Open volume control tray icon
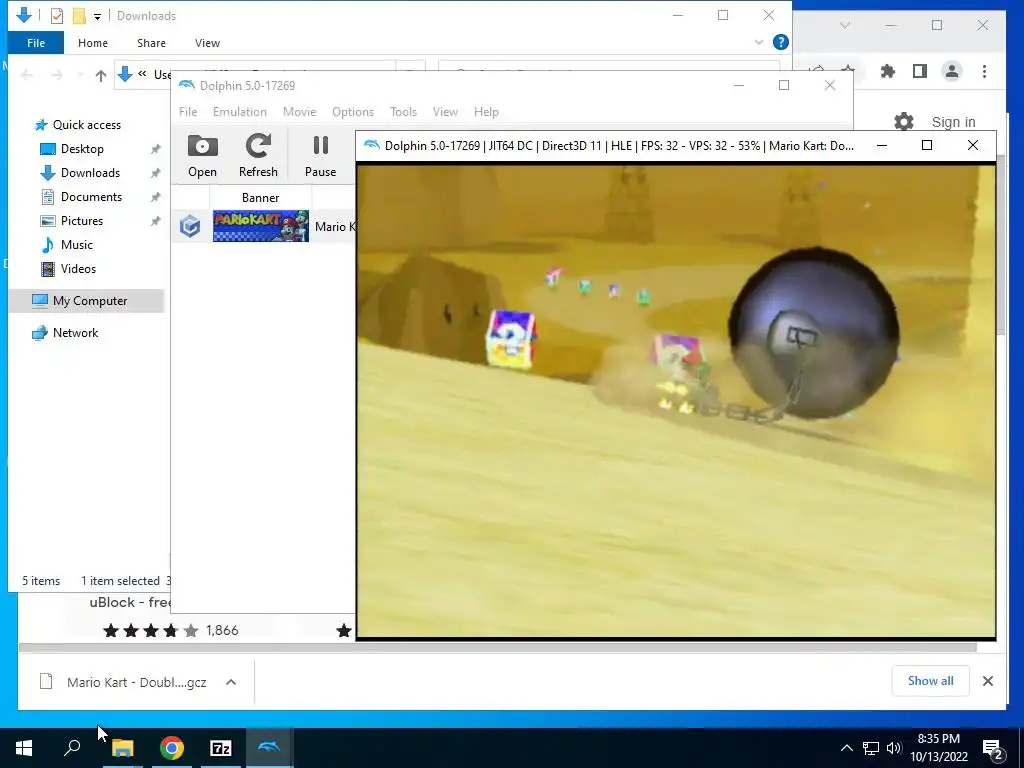The image size is (1024, 768). click(x=894, y=748)
